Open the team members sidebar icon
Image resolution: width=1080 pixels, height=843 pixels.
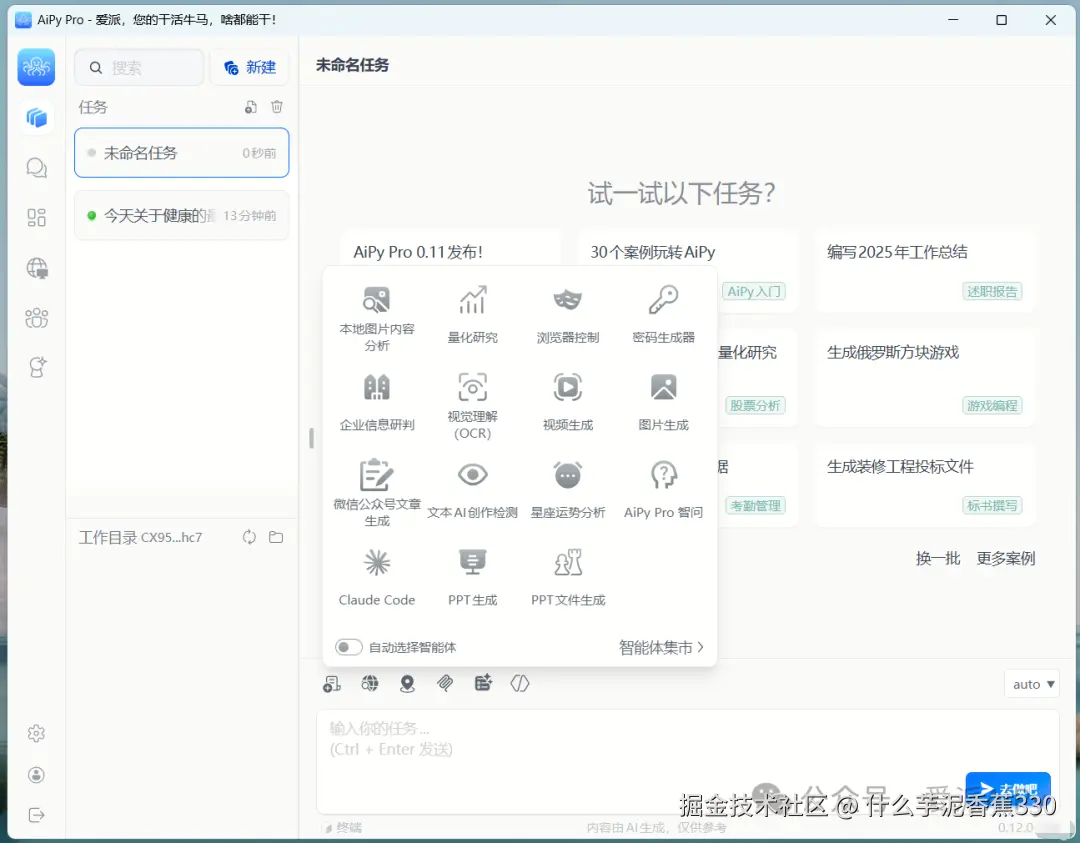[37, 318]
